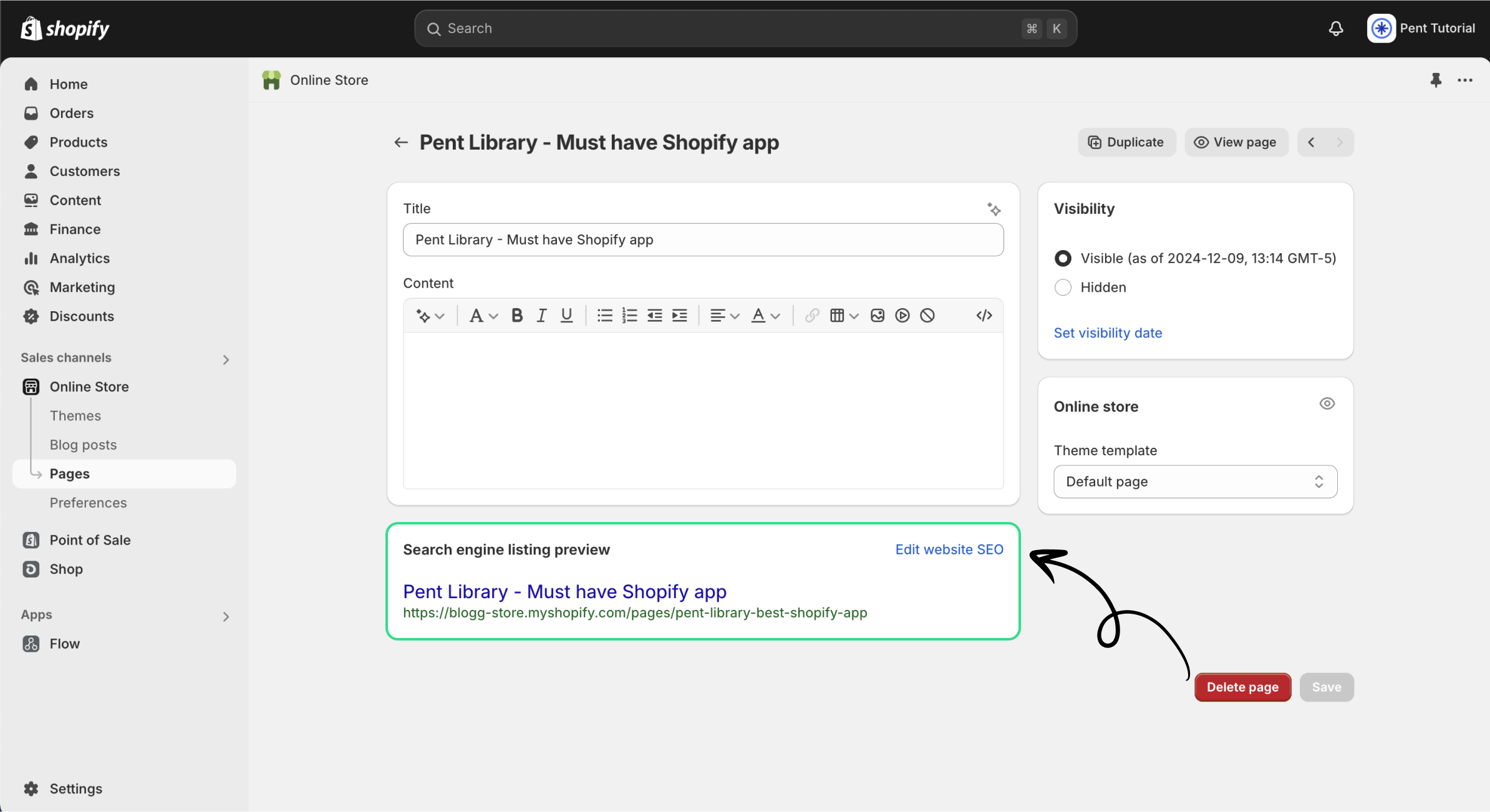Toggle bold formatting
This screenshot has width=1490, height=812.
tap(517, 316)
